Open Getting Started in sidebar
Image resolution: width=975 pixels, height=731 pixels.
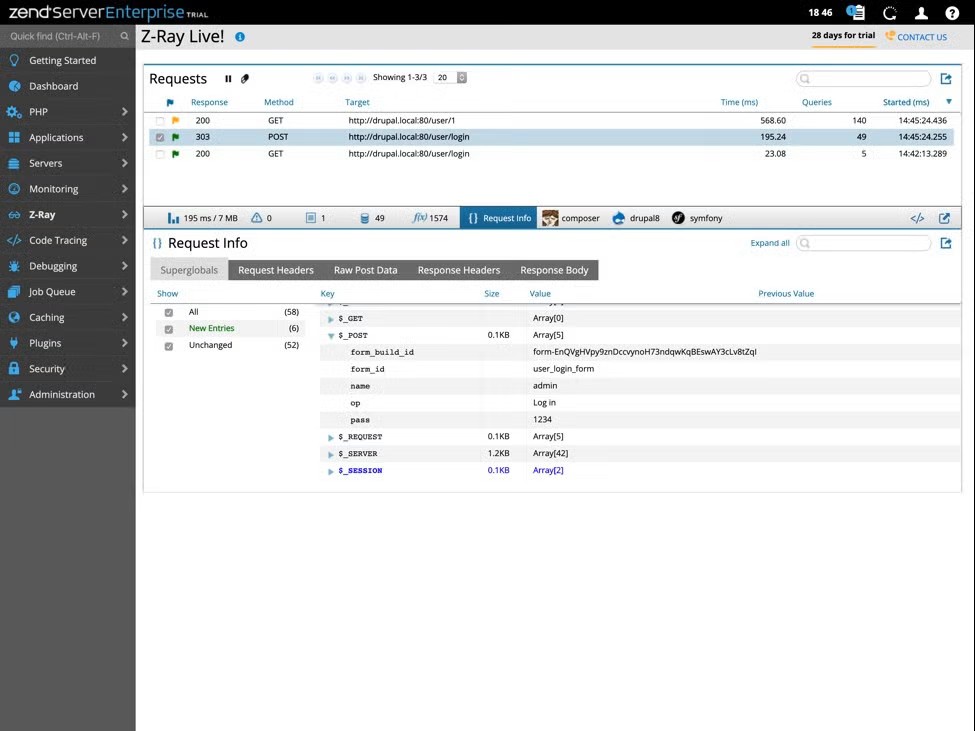coord(67,60)
